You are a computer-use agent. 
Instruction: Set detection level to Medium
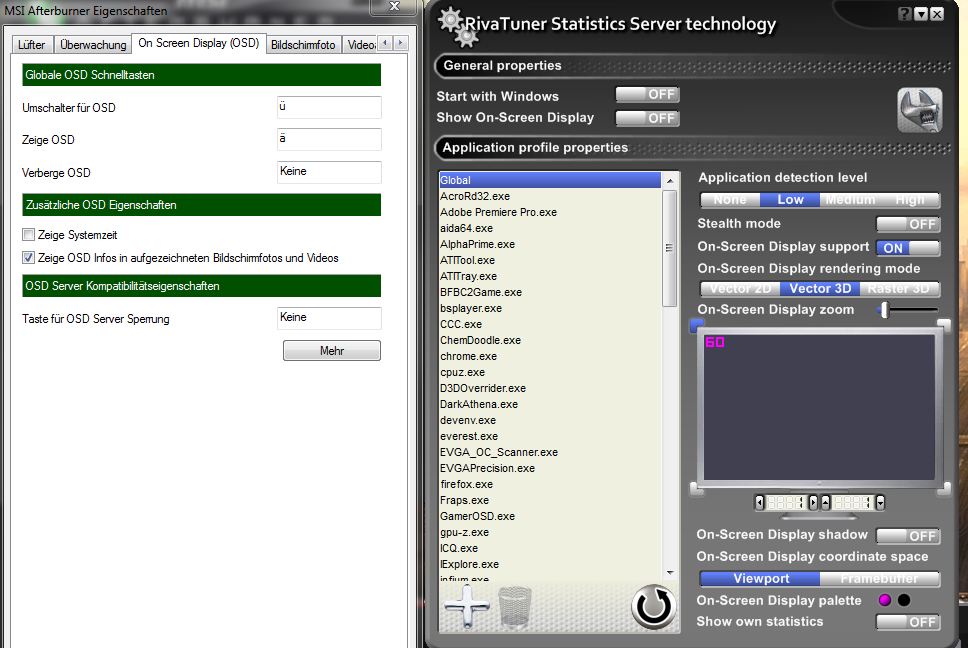click(x=850, y=200)
